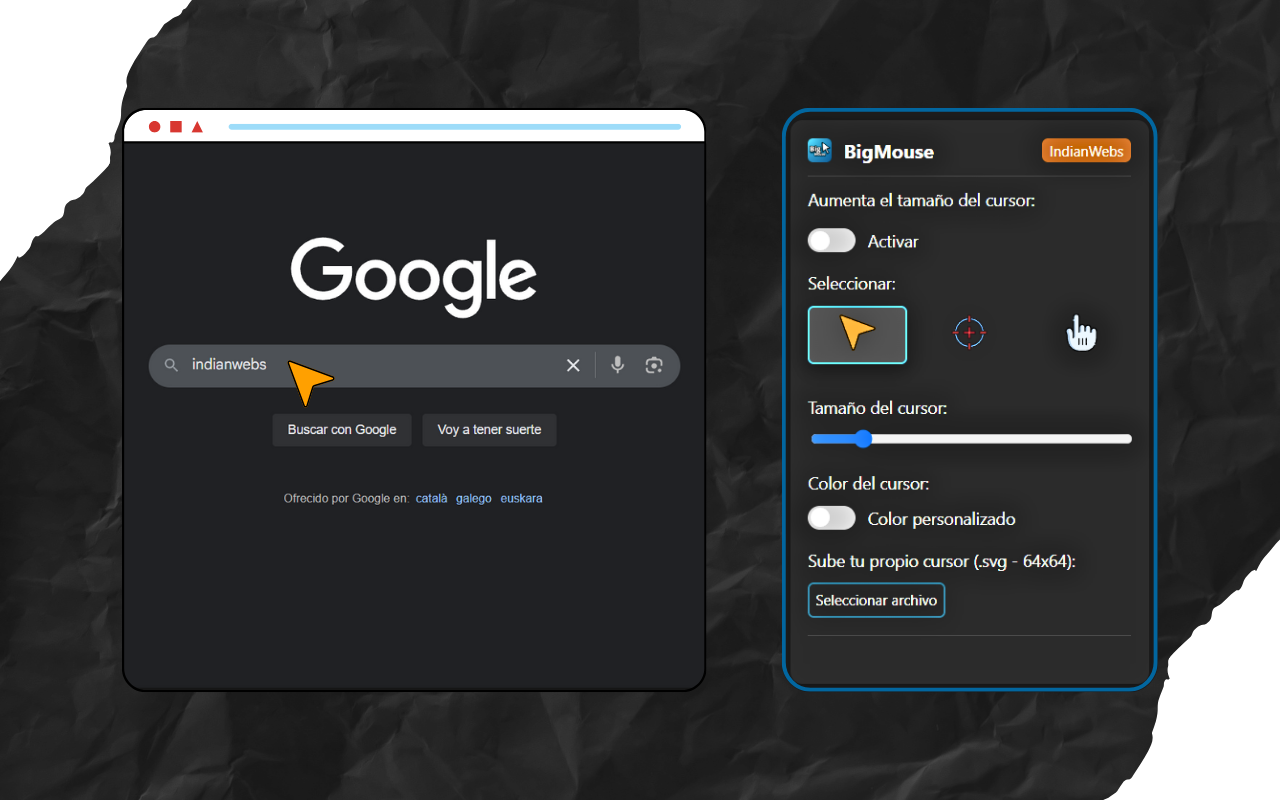Click the red circle in browser mockup titlebar
This screenshot has width=1280, height=800.
click(155, 127)
